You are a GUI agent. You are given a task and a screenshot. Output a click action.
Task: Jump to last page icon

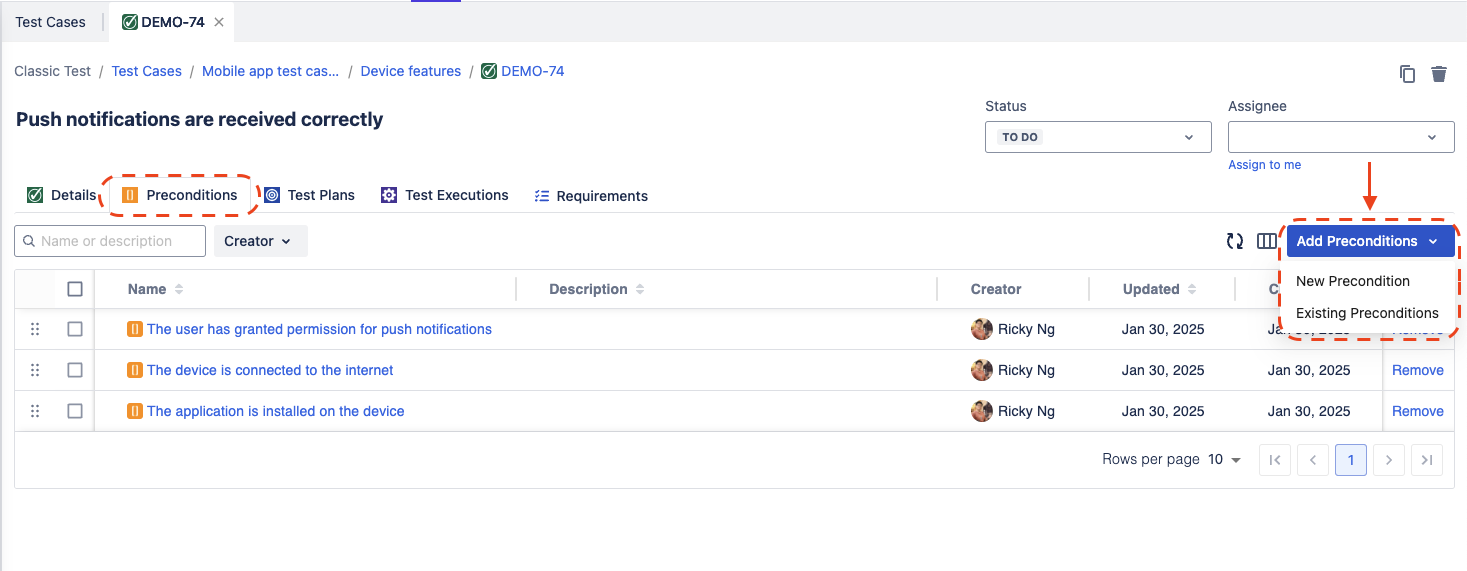(x=1427, y=460)
